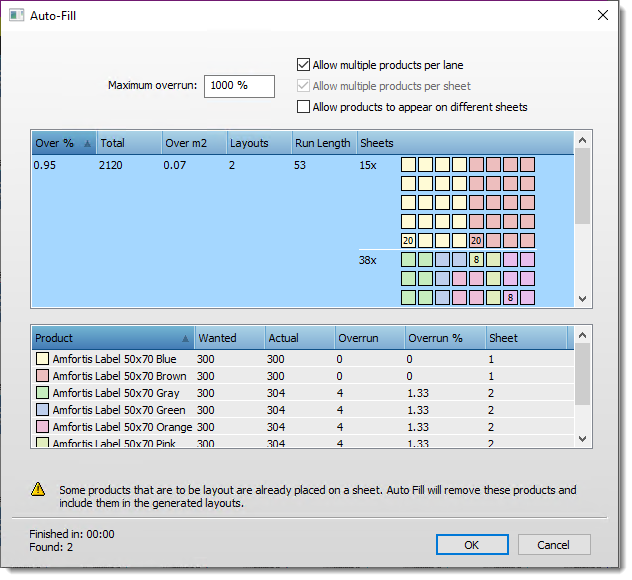632x580 pixels.
Task: Sort by the Overrun column header
Action: click(370, 338)
